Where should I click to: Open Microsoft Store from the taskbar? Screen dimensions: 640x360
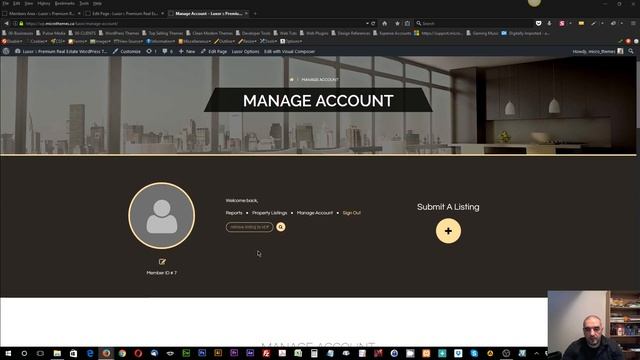(x=73, y=353)
